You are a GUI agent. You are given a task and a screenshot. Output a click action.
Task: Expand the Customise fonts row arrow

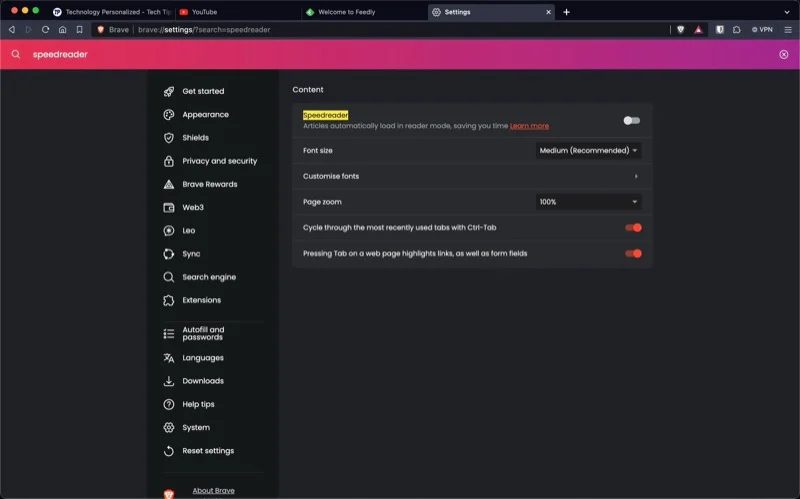[636, 177]
